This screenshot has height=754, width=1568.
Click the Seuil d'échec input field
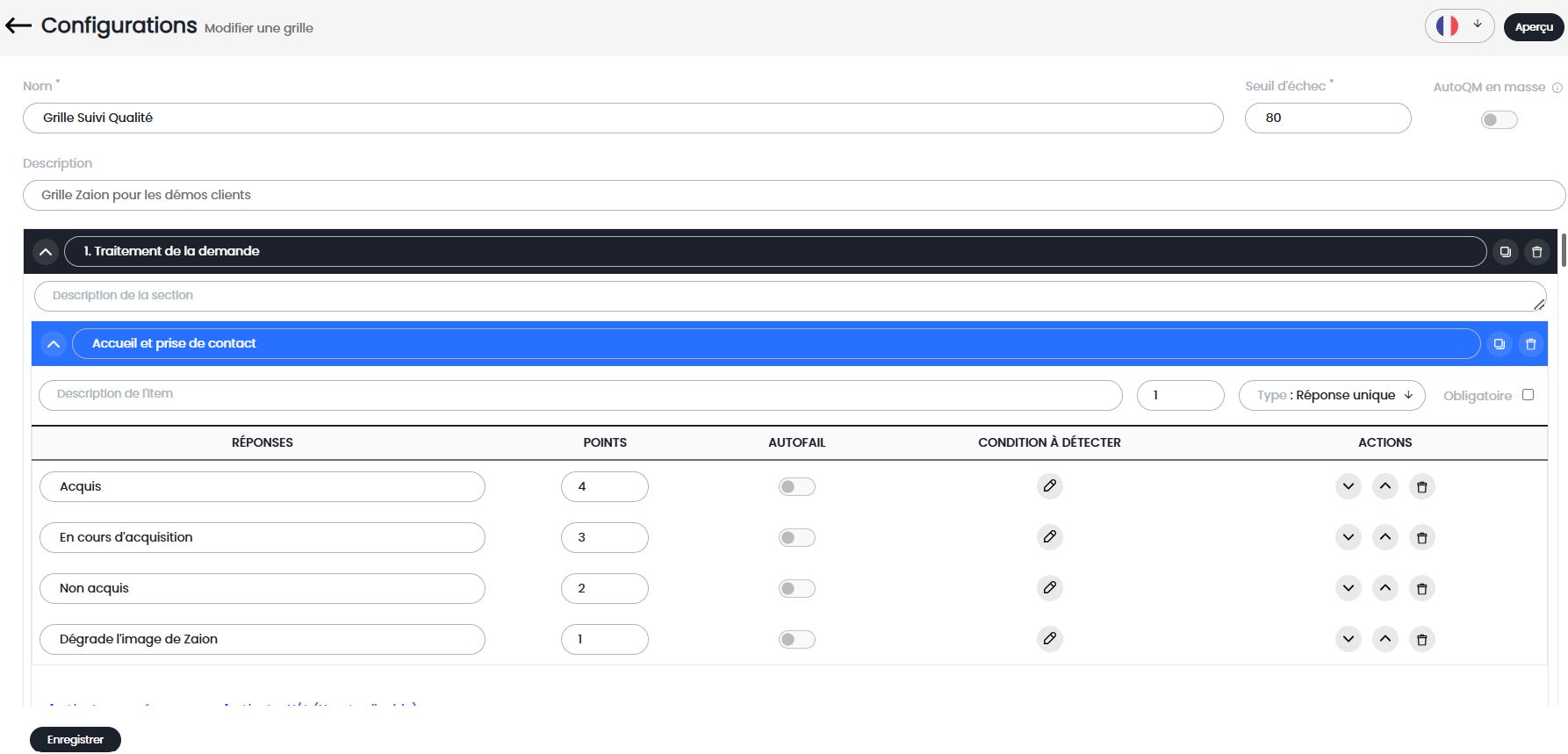(x=1327, y=118)
